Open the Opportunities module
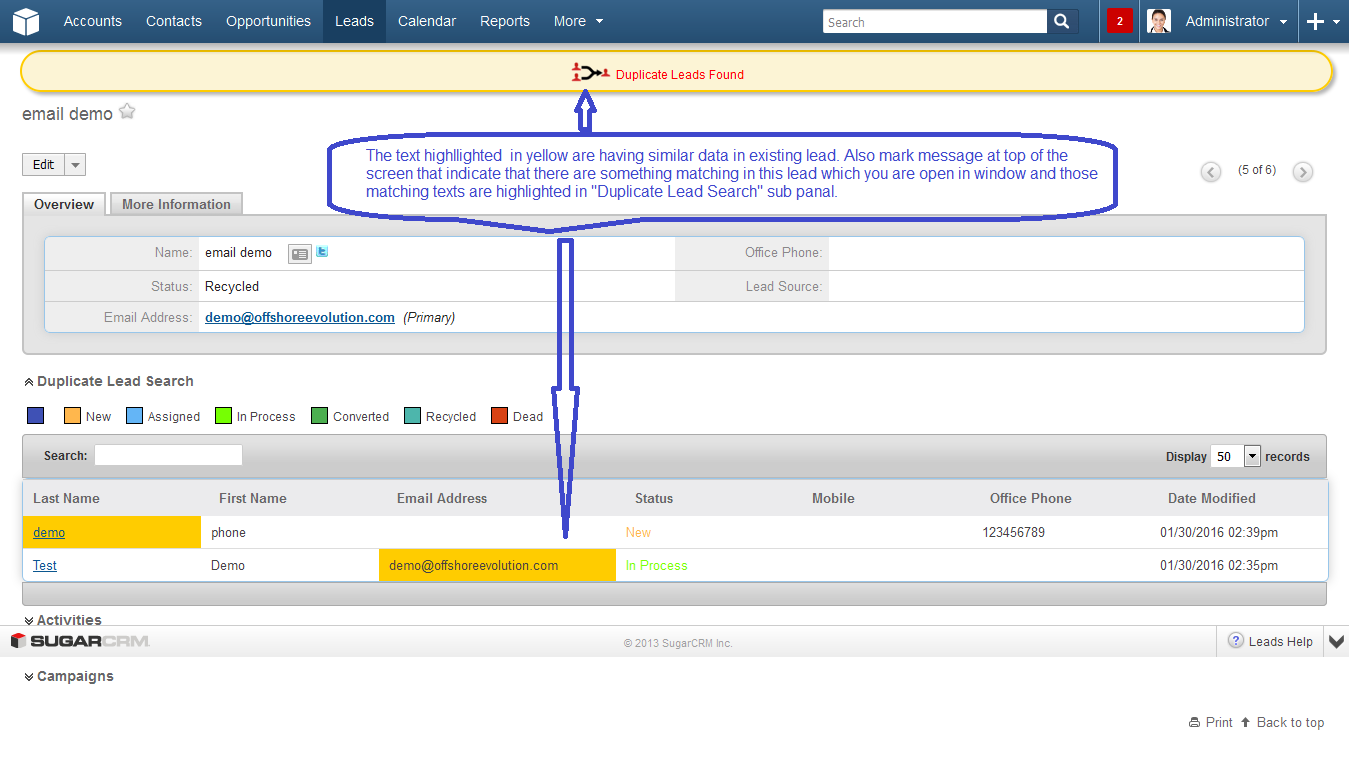1349x775 pixels. [268, 20]
